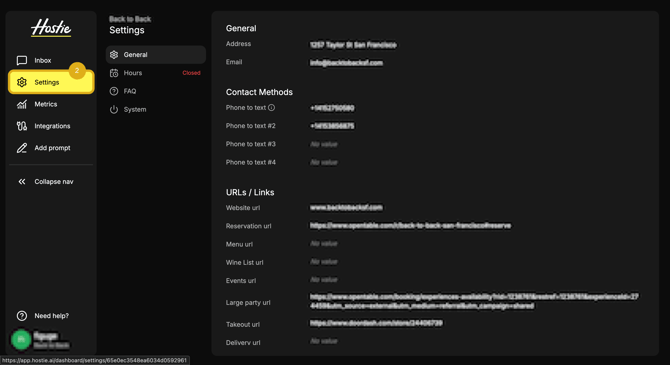Image resolution: width=670 pixels, height=365 pixels.
Task: Click the Hours calendar-clock icon
Action: [114, 73]
